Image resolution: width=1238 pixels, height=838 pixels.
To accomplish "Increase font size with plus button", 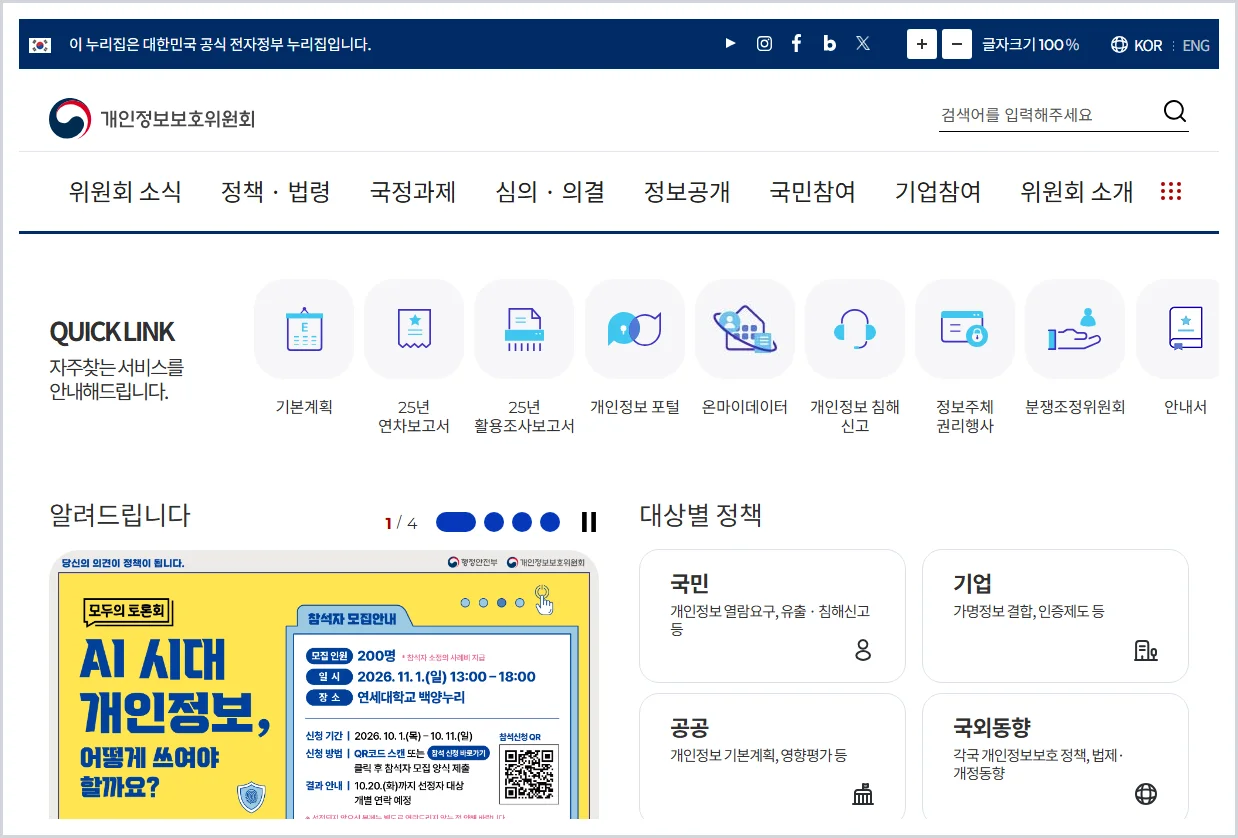I will [x=922, y=44].
